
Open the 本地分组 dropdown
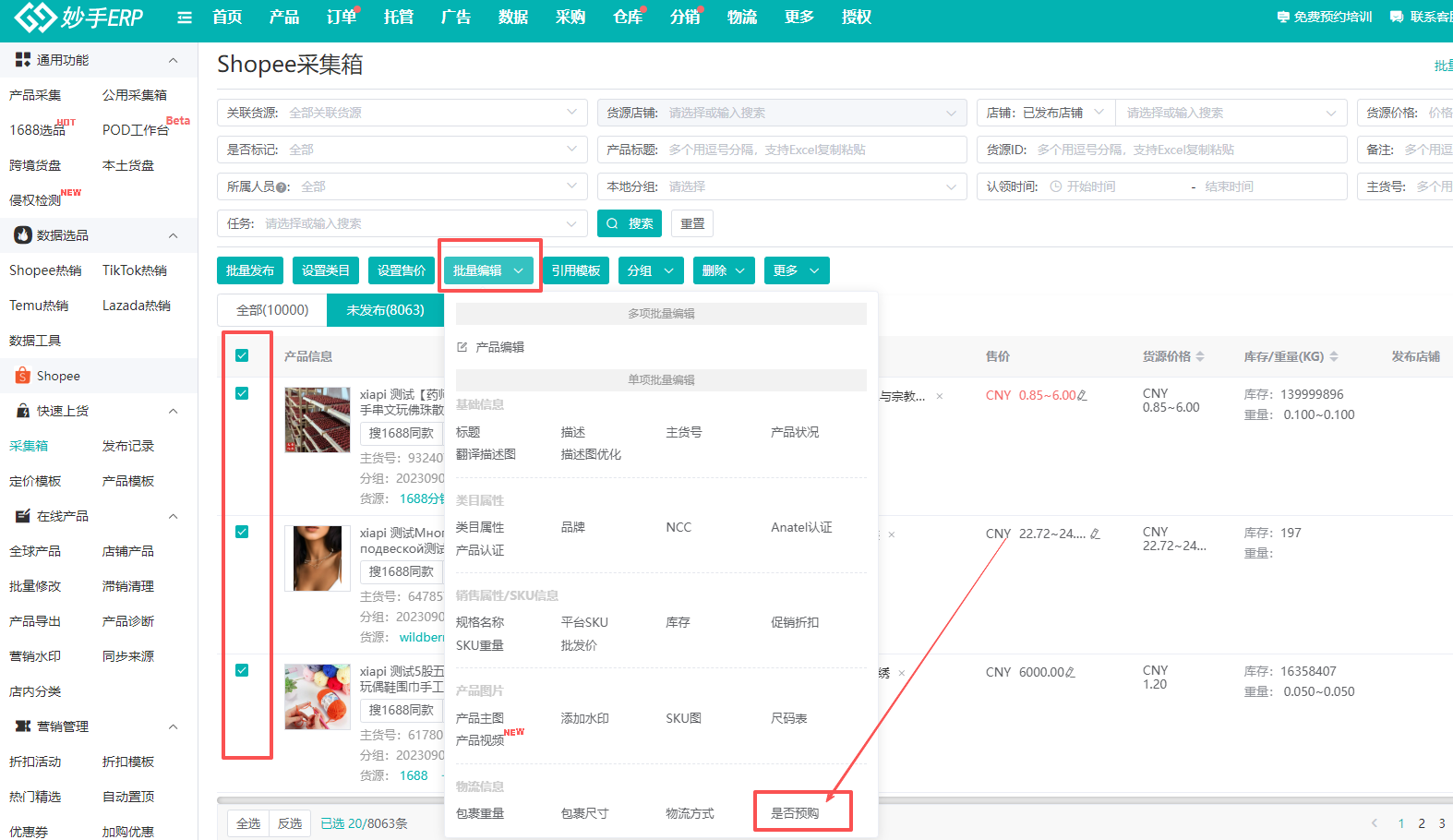coord(782,186)
